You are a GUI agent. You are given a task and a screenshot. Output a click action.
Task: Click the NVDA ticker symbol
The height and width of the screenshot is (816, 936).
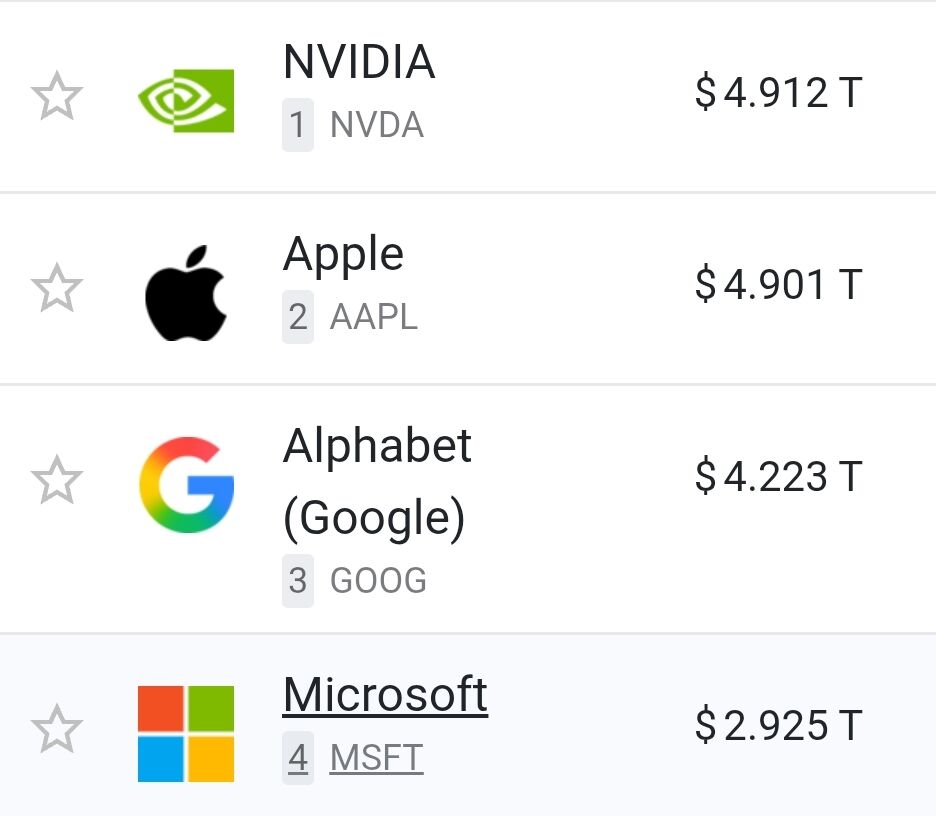(377, 125)
